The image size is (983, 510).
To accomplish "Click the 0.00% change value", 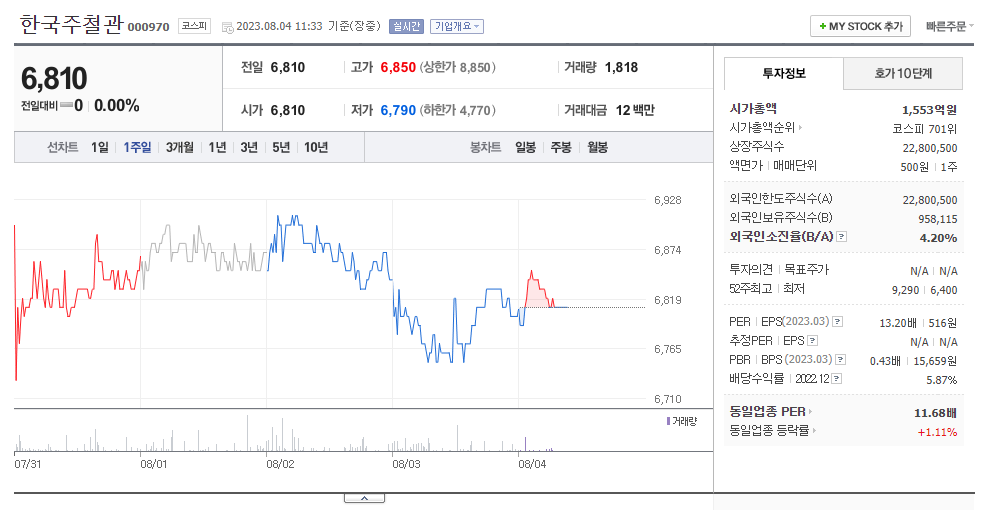I will [x=117, y=105].
